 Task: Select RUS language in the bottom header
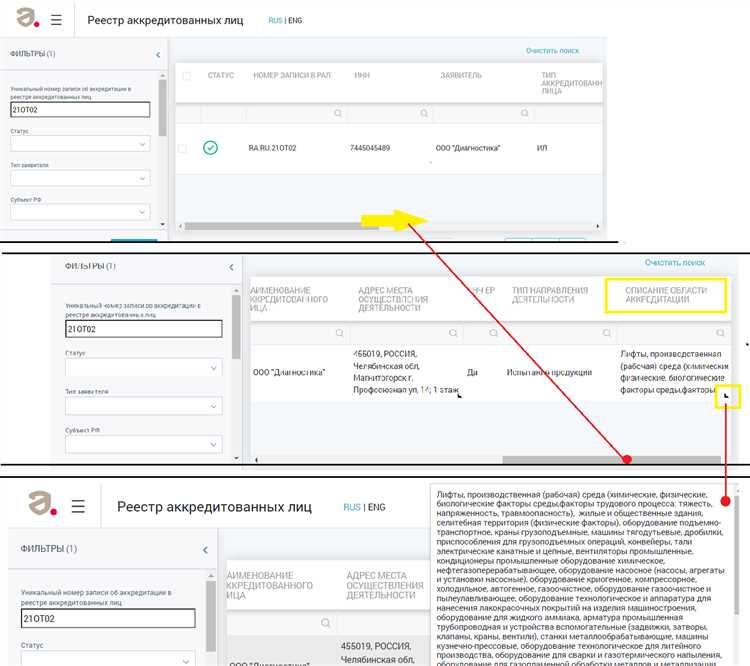[x=351, y=507]
